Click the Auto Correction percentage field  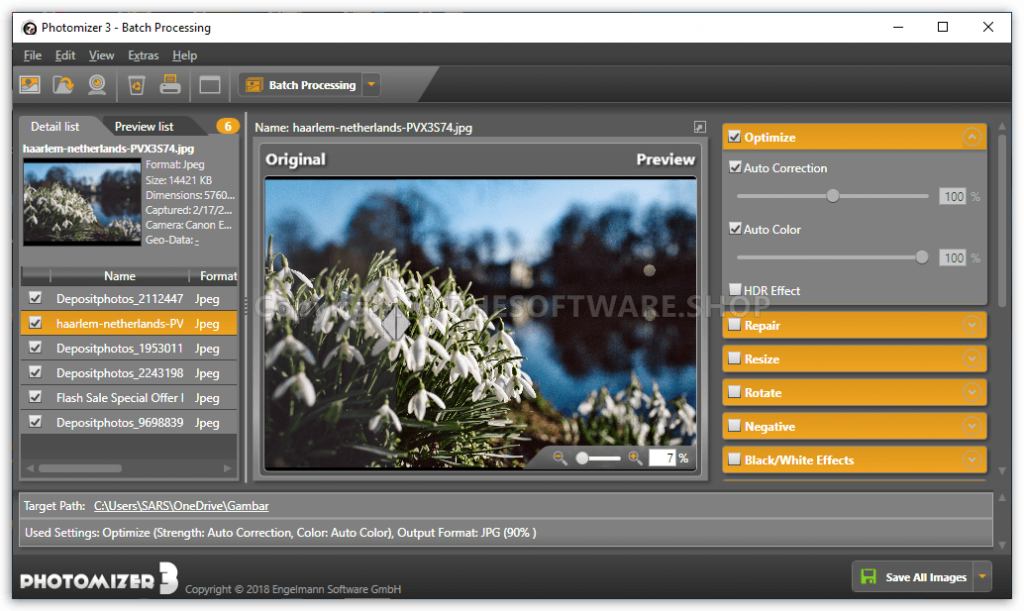tap(952, 196)
